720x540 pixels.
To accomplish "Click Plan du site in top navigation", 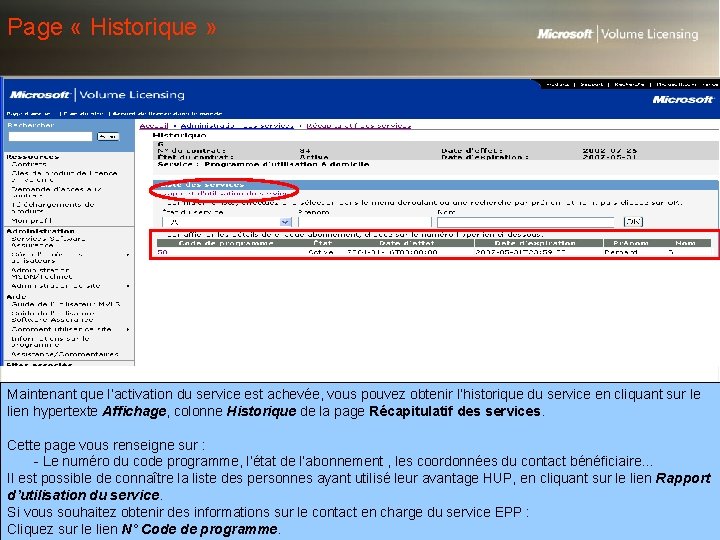I will [x=84, y=113].
